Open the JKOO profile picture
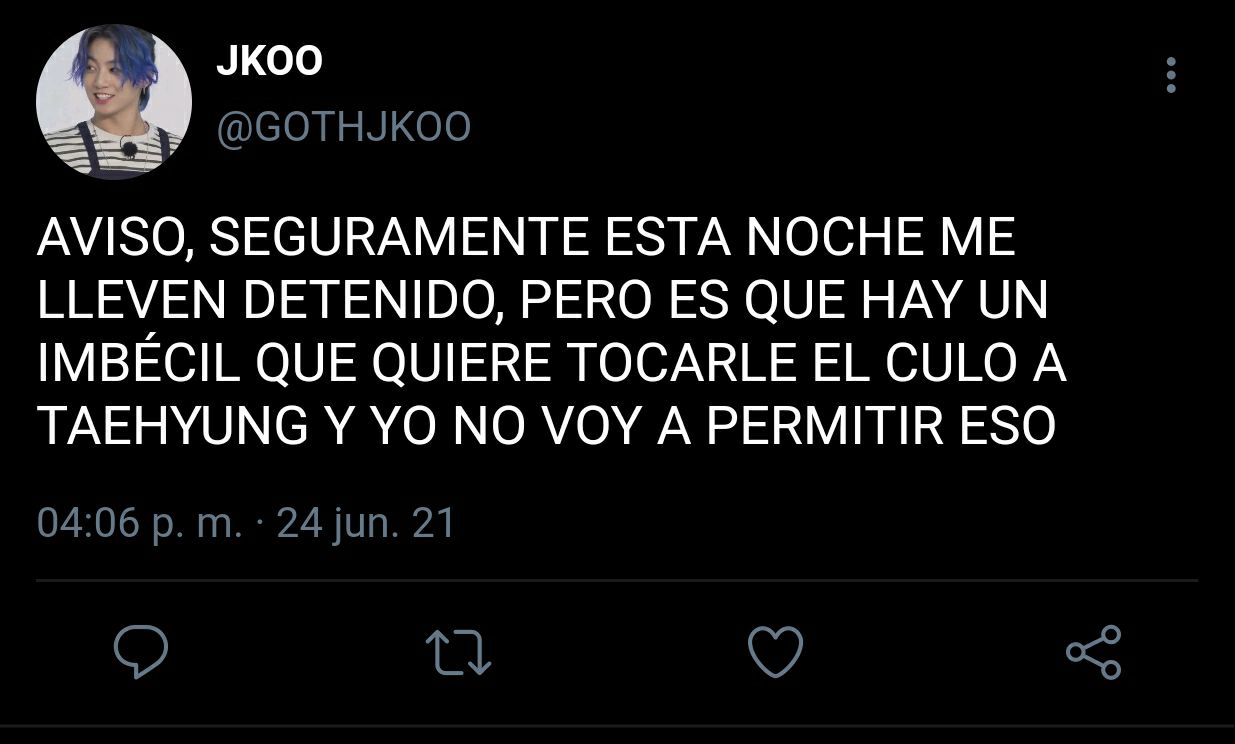 click(x=113, y=102)
